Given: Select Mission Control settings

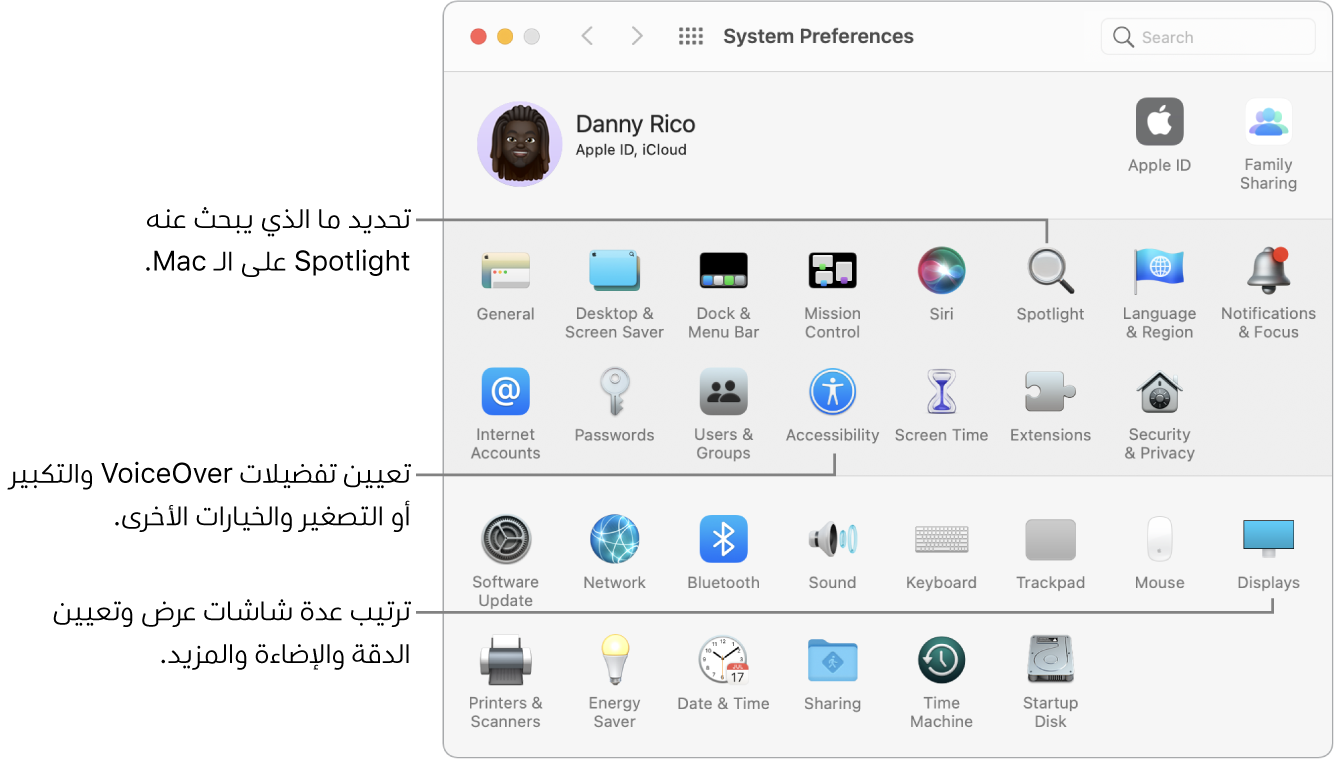Looking at the screenshot, I should coord(832,270).
